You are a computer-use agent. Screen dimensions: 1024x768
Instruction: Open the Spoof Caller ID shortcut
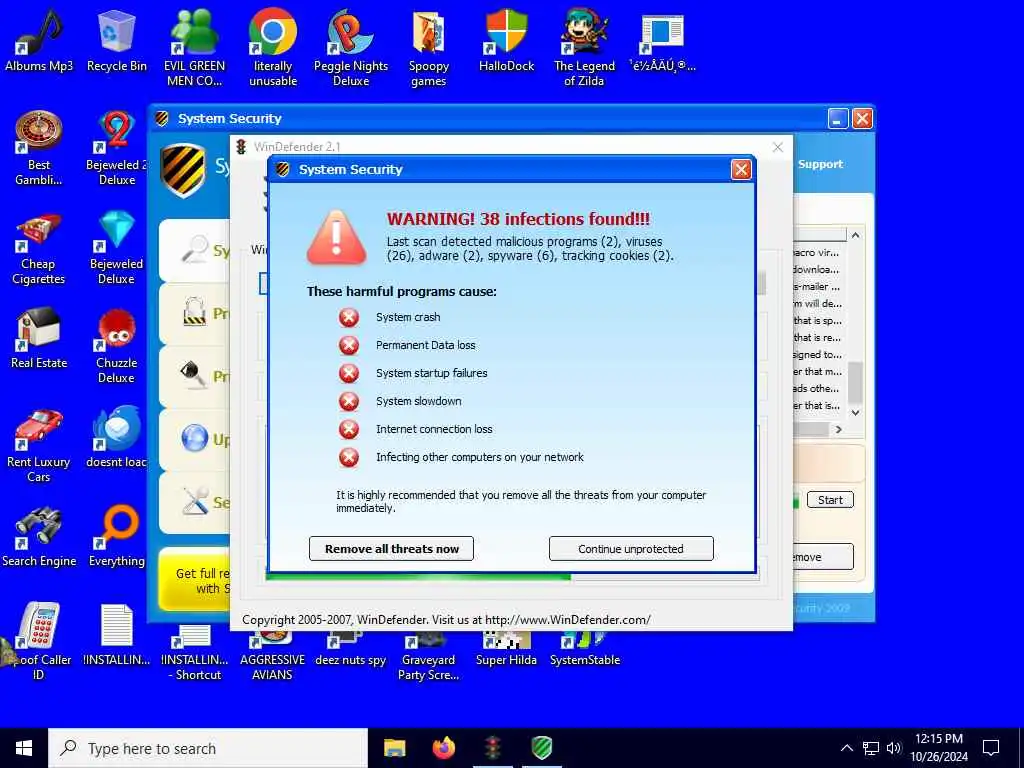point(39,641)
